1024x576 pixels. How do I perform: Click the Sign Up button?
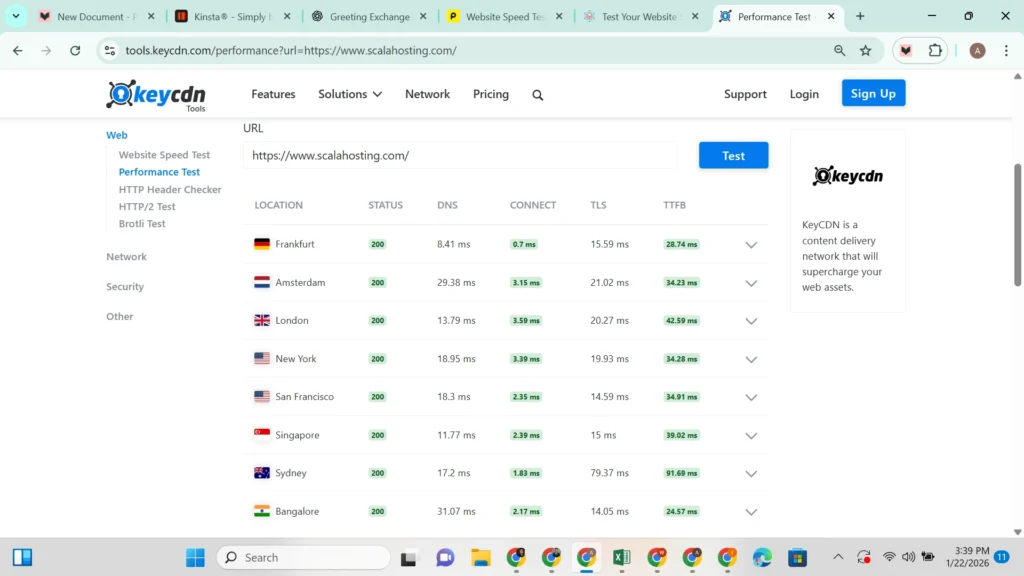(872, 93)
